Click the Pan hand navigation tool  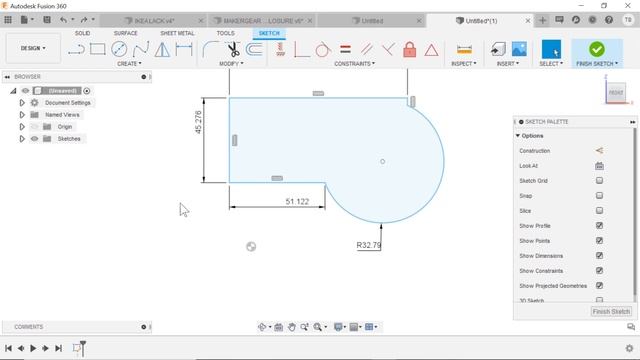(x=291, y=327)
